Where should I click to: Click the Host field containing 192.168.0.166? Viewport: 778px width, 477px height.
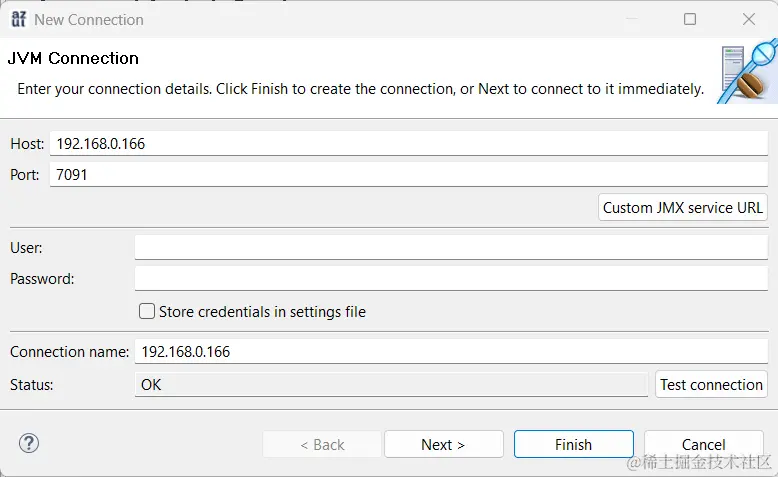tap(408, 144)
